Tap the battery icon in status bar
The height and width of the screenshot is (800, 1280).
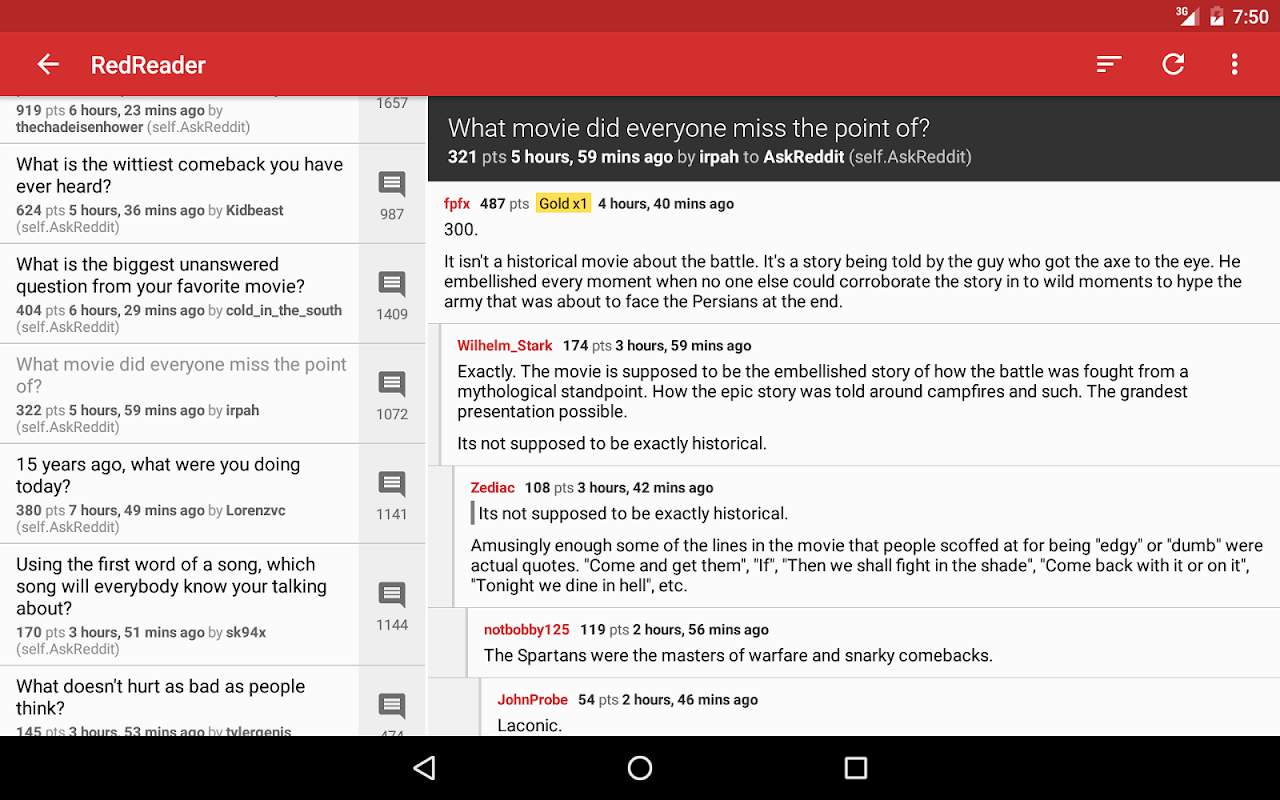pos(1217,16)
